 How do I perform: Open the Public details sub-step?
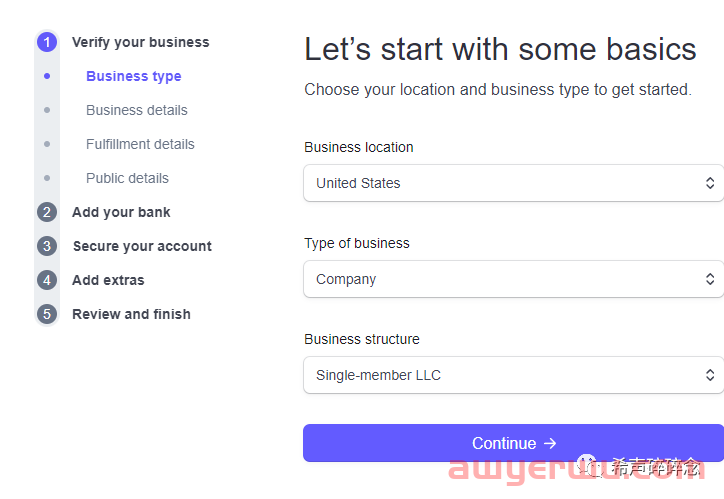[x=127, y=178]
